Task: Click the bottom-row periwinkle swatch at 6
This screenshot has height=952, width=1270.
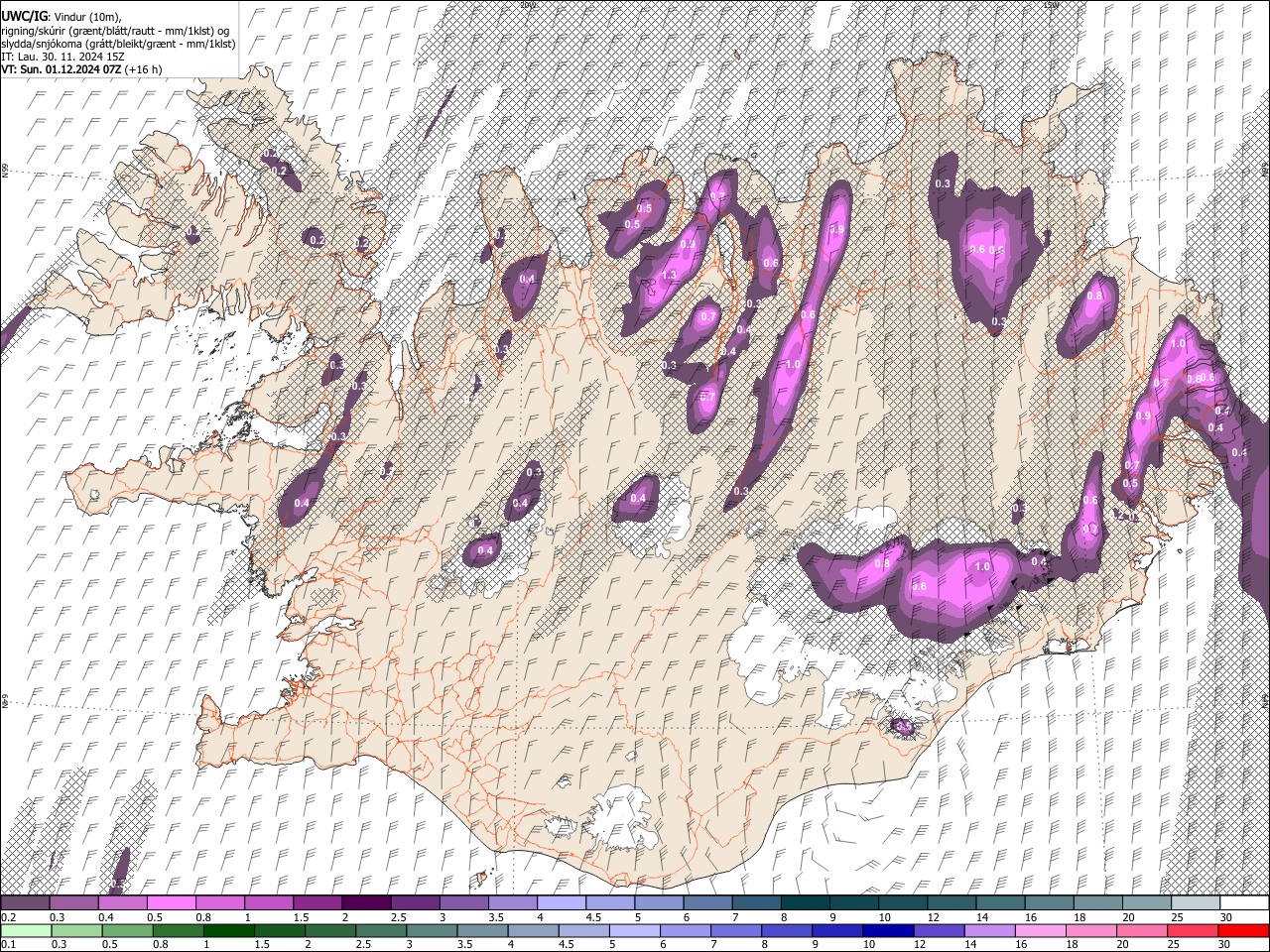Action: tap(685, 931)
